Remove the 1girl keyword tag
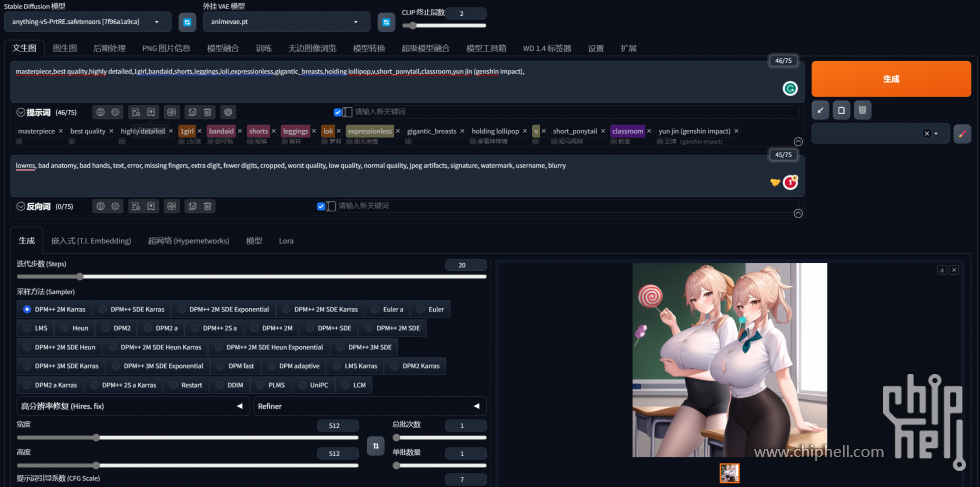The width and height of the screenshot is (980, 487). [x=200, y=131]
